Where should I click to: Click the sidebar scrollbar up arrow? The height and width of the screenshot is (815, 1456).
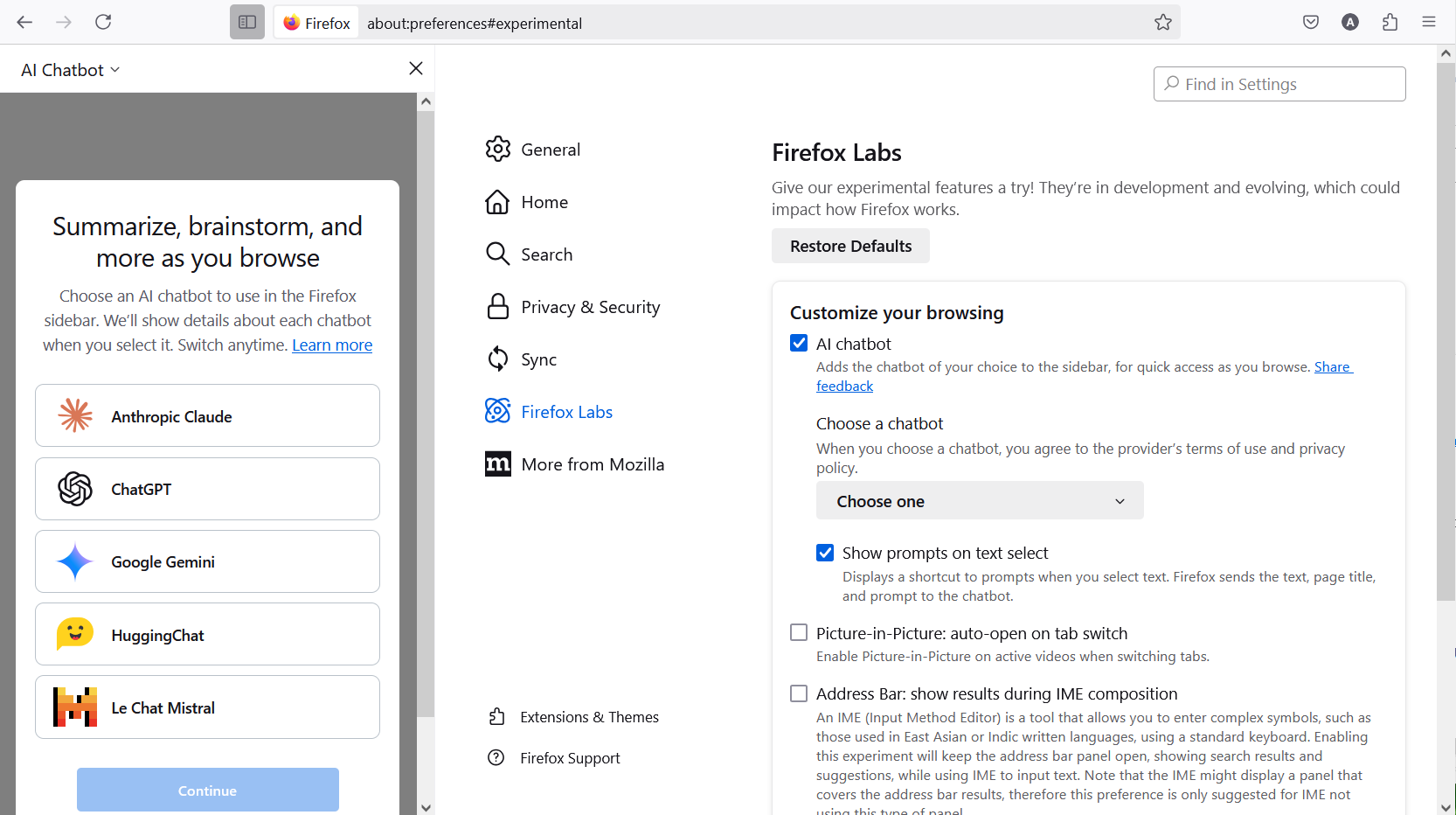pos(426,101)
